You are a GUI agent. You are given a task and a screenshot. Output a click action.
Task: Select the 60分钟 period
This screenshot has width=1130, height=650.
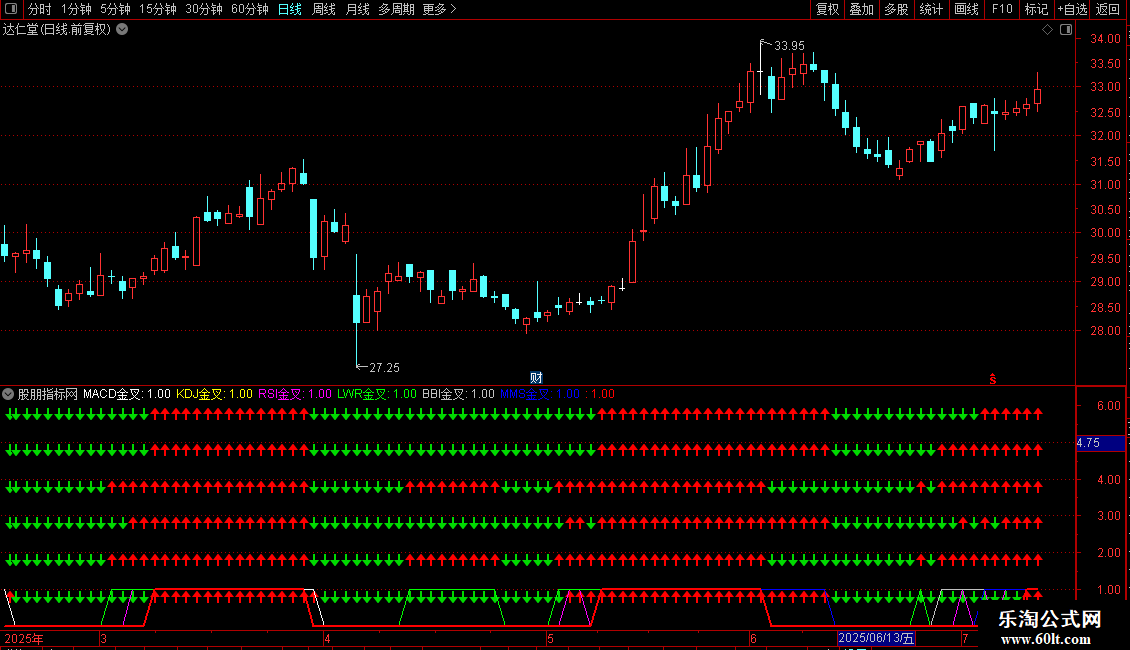(x=250, y=9)
